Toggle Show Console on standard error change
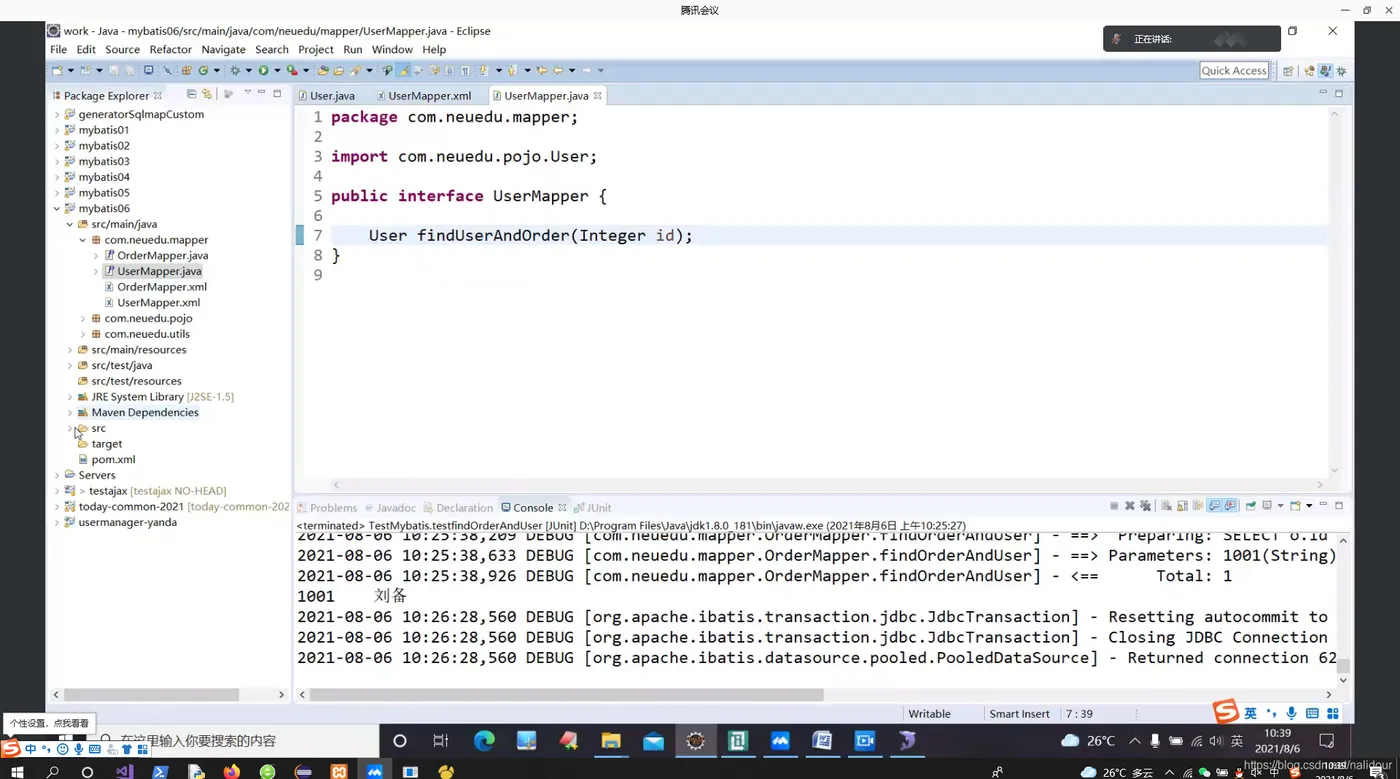1400x779 pixels. click(x=1230, y=506)
